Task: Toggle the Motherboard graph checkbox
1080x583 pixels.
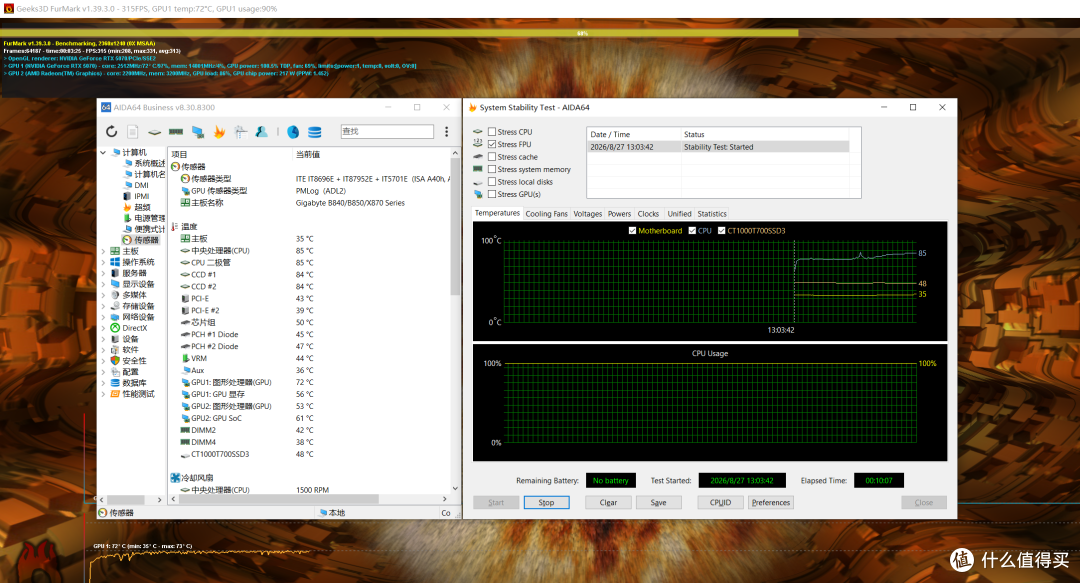Action: pos(632,231)
